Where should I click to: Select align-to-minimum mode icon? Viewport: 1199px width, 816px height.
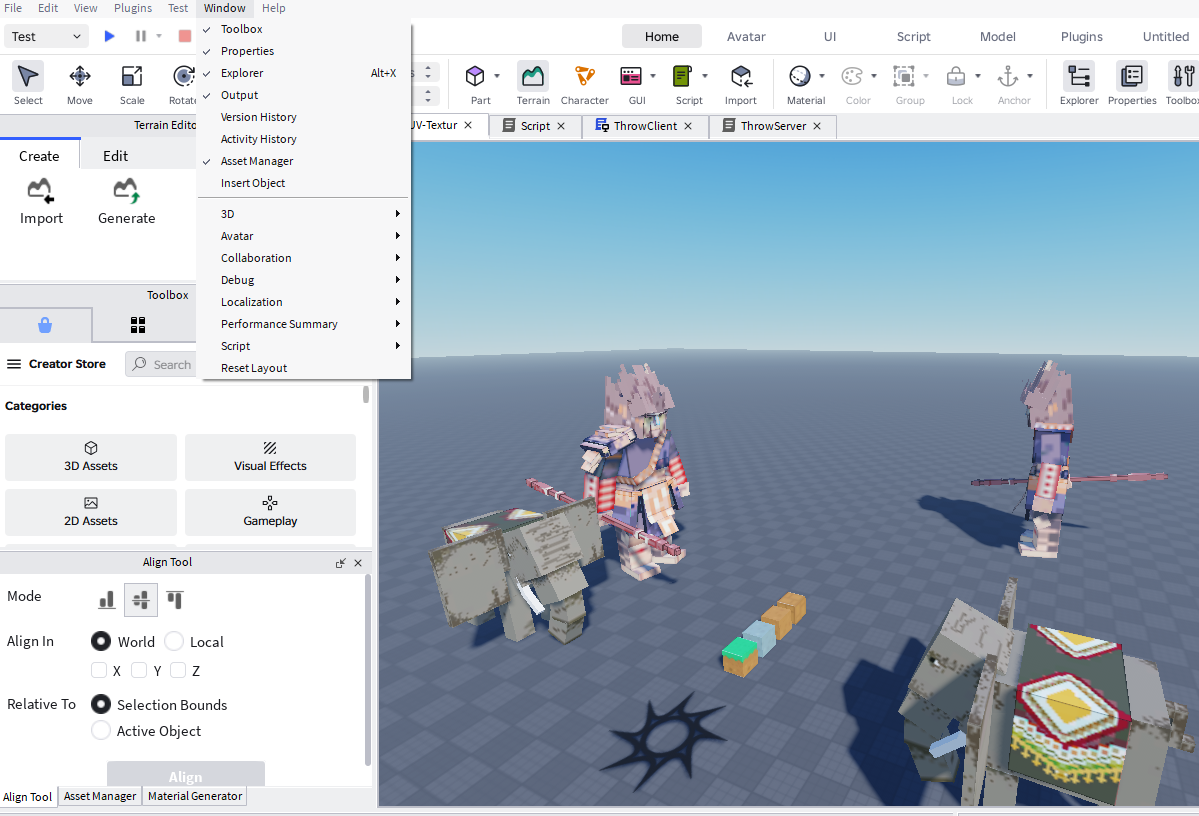[107, 600]
